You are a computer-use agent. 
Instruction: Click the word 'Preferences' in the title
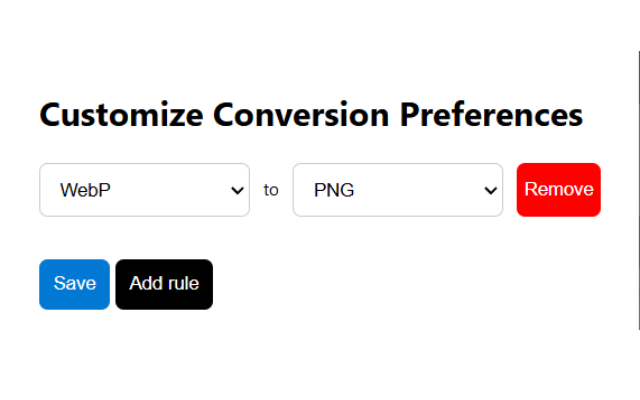(491, 115)
